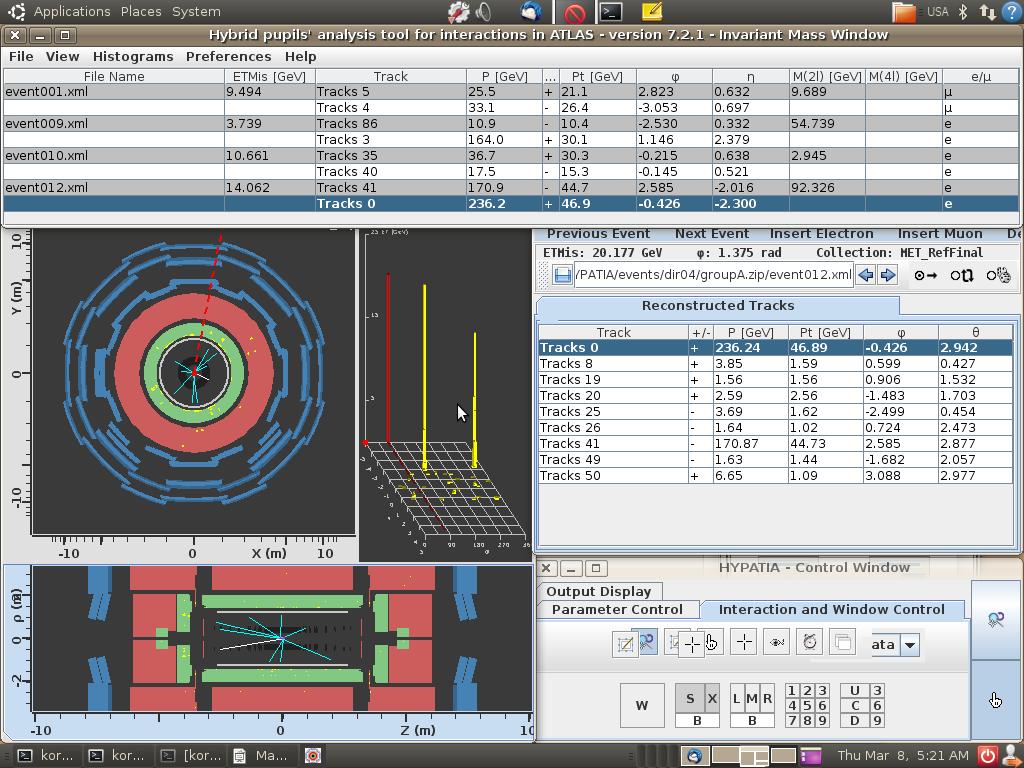Select event009.xml row in mass table

511,123
